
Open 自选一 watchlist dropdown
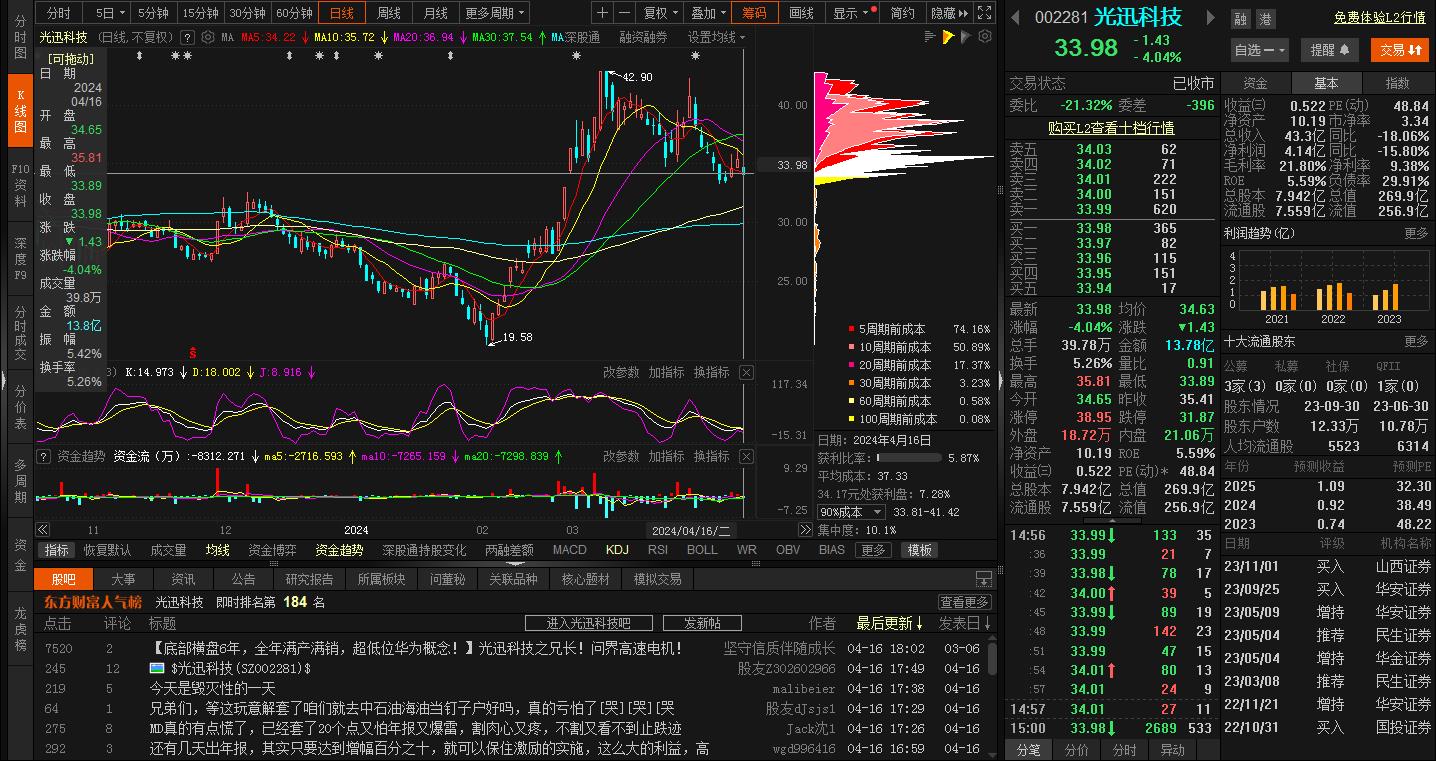pos(1259,49)
